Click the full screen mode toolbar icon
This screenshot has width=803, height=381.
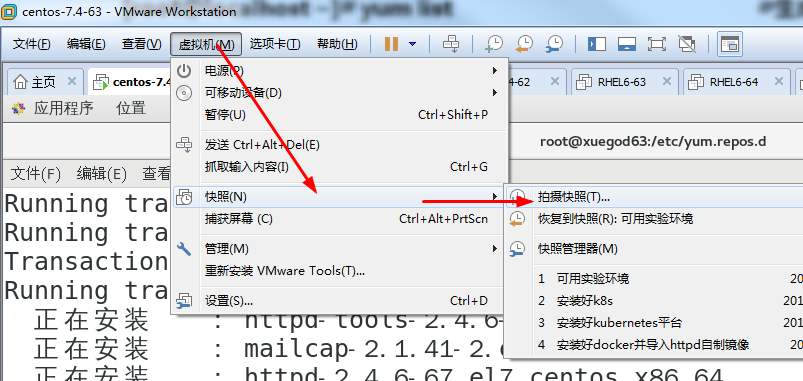click(657, 44)
